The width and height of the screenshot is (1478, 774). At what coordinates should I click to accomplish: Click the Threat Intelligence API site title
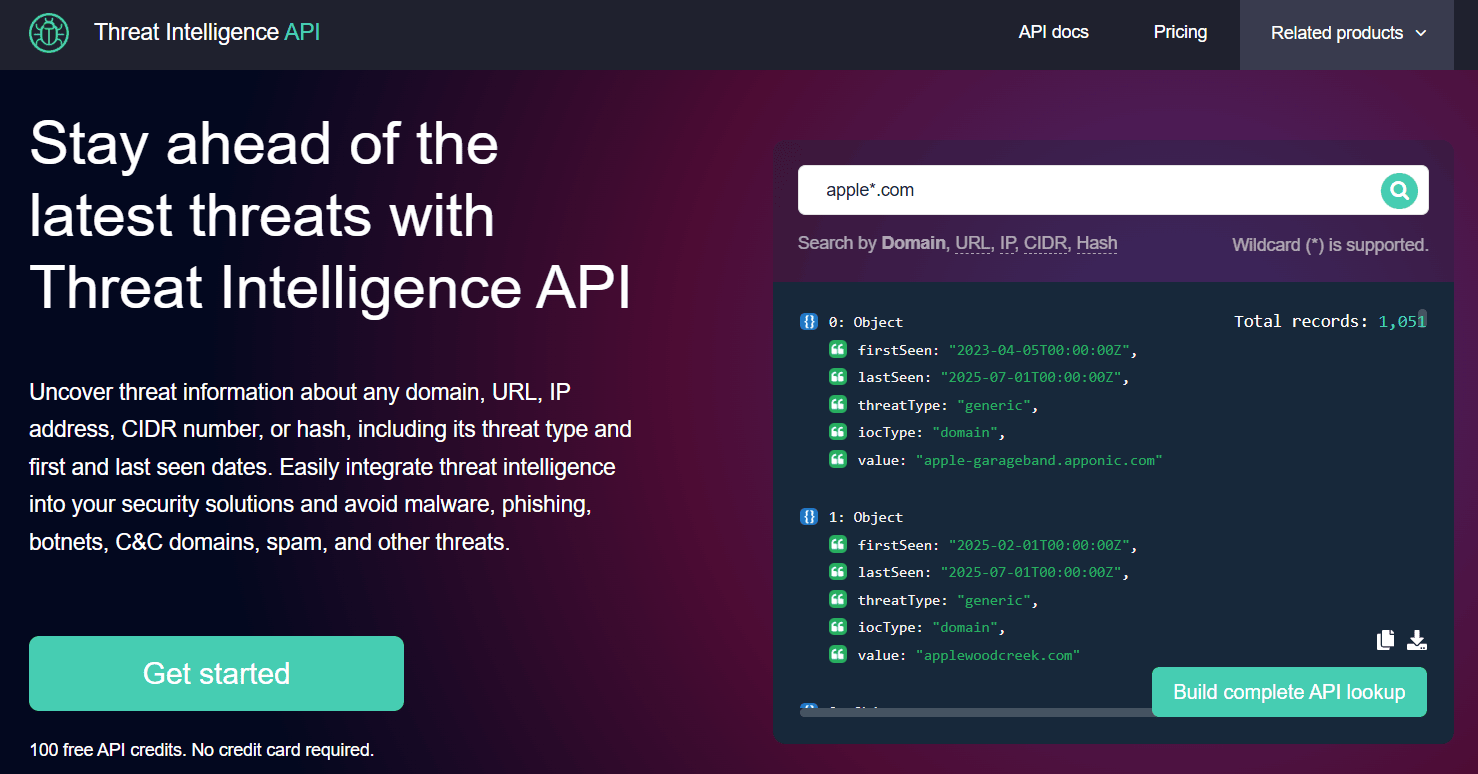[207, 32]
